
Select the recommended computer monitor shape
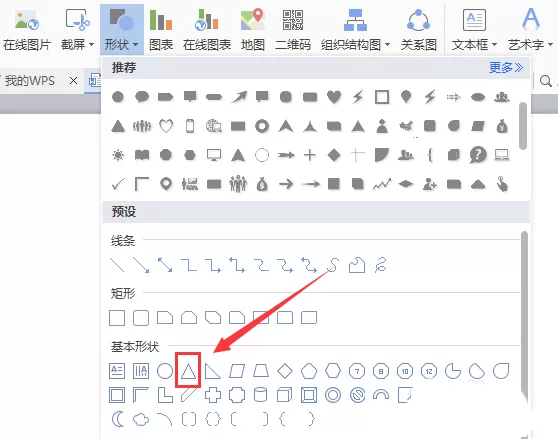click(x=214, y=155)
